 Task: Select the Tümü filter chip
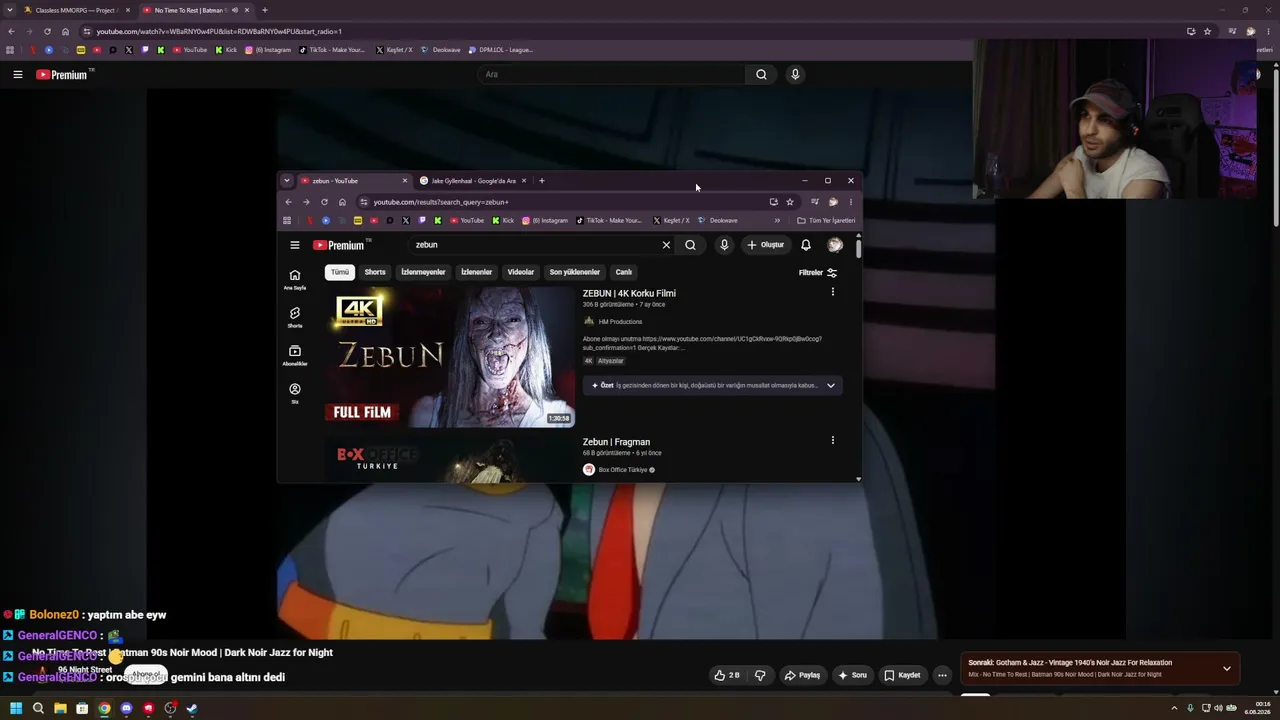point(340,272)
